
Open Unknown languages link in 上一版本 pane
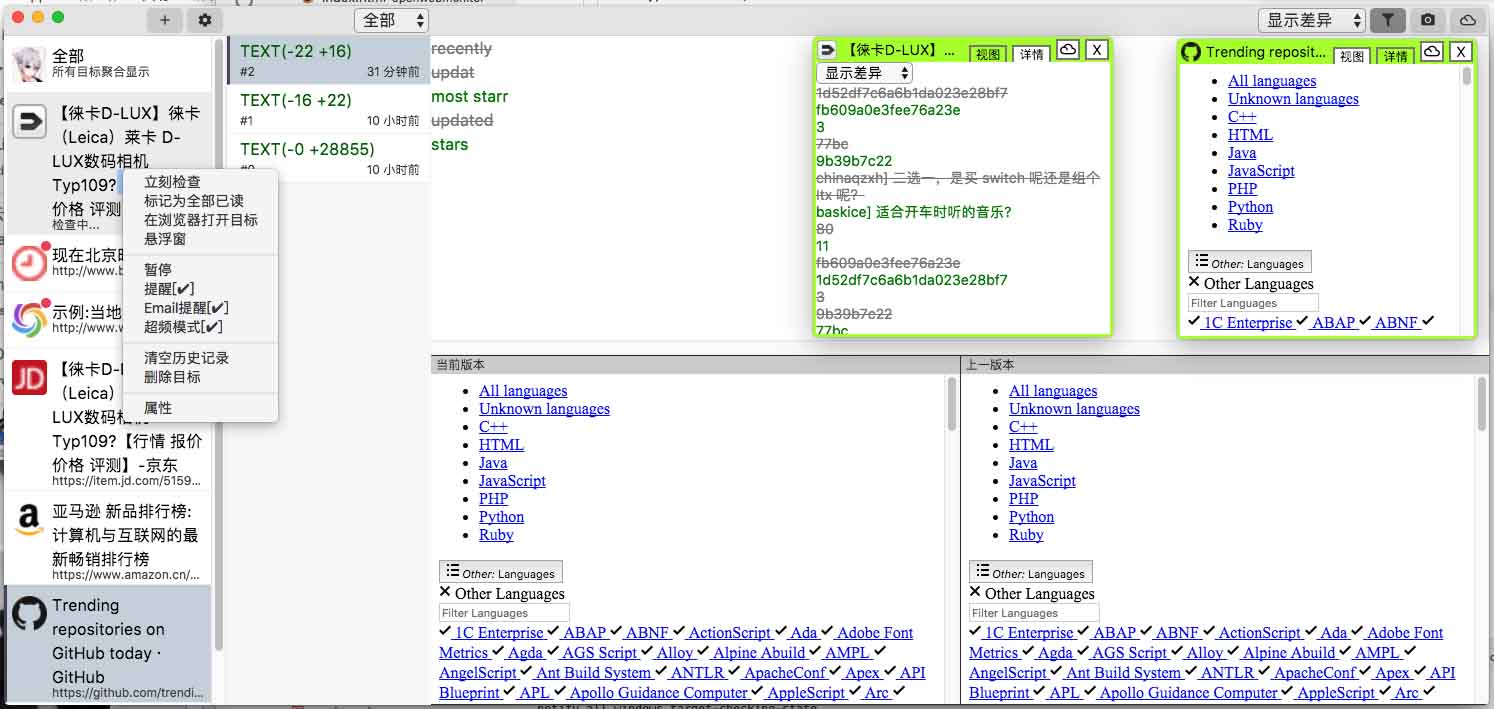coord(1074,409)
